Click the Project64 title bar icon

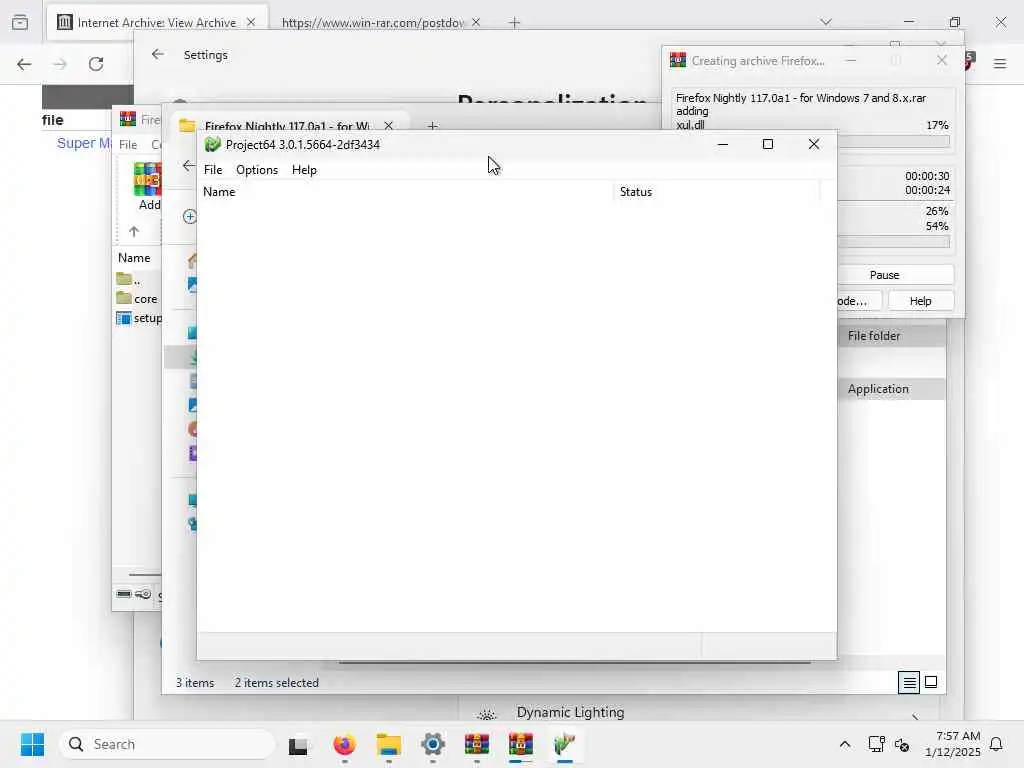[212, 144]
